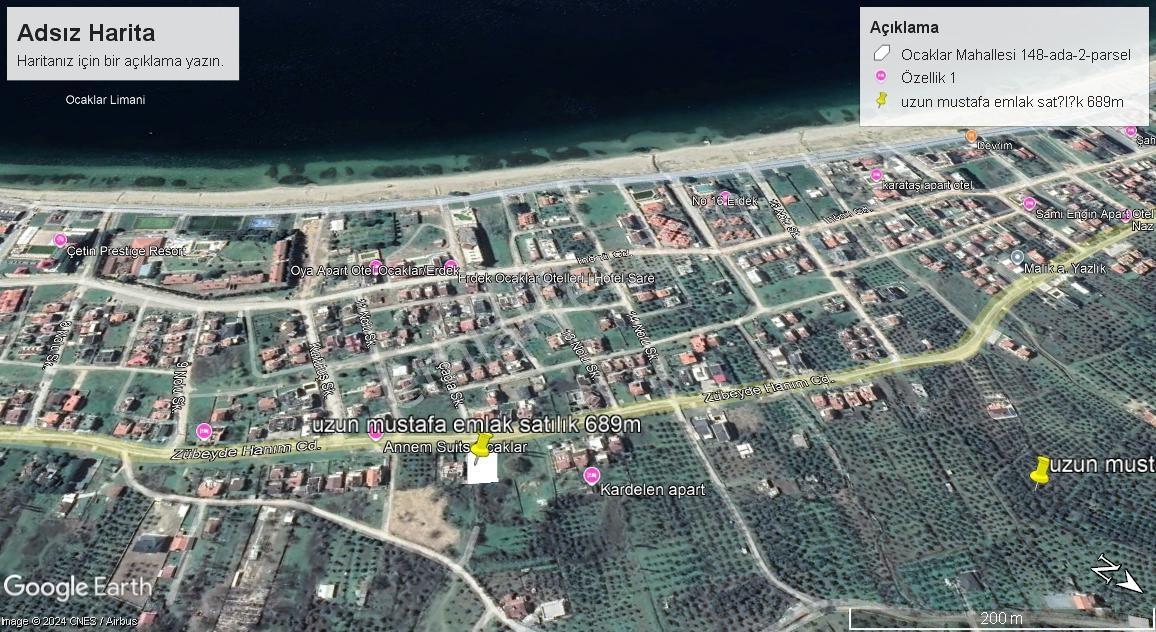This screenshot has width=1156, height=632.
Task: Click the pink marker for Annem Suits Ocaklar
Action: pos(375,434)
